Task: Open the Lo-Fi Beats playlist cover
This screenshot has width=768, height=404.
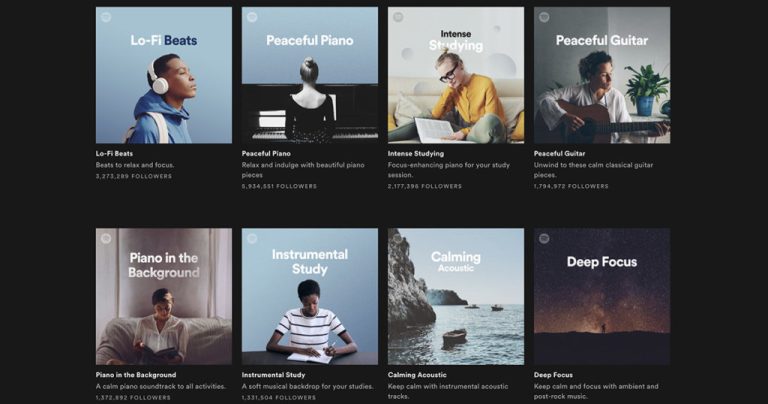Action: point(164,75)
